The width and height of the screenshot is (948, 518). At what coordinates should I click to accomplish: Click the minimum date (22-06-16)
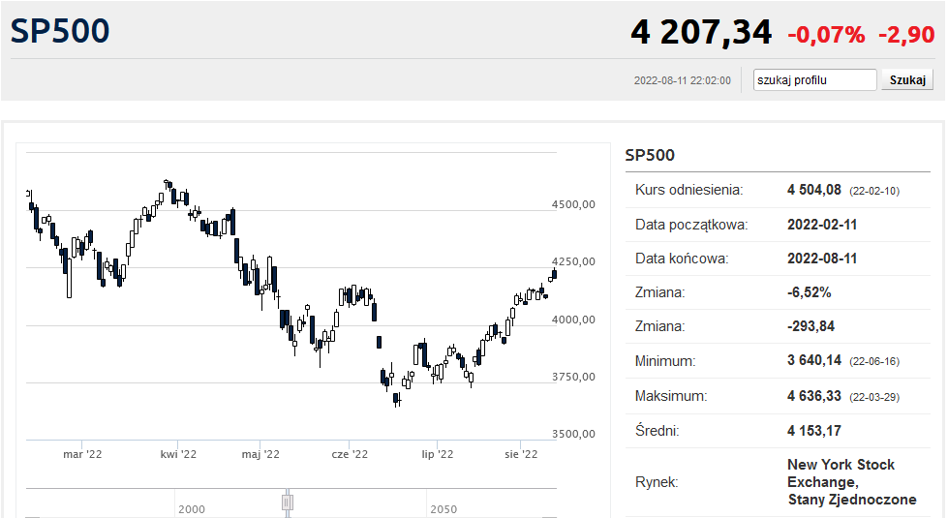874,361
